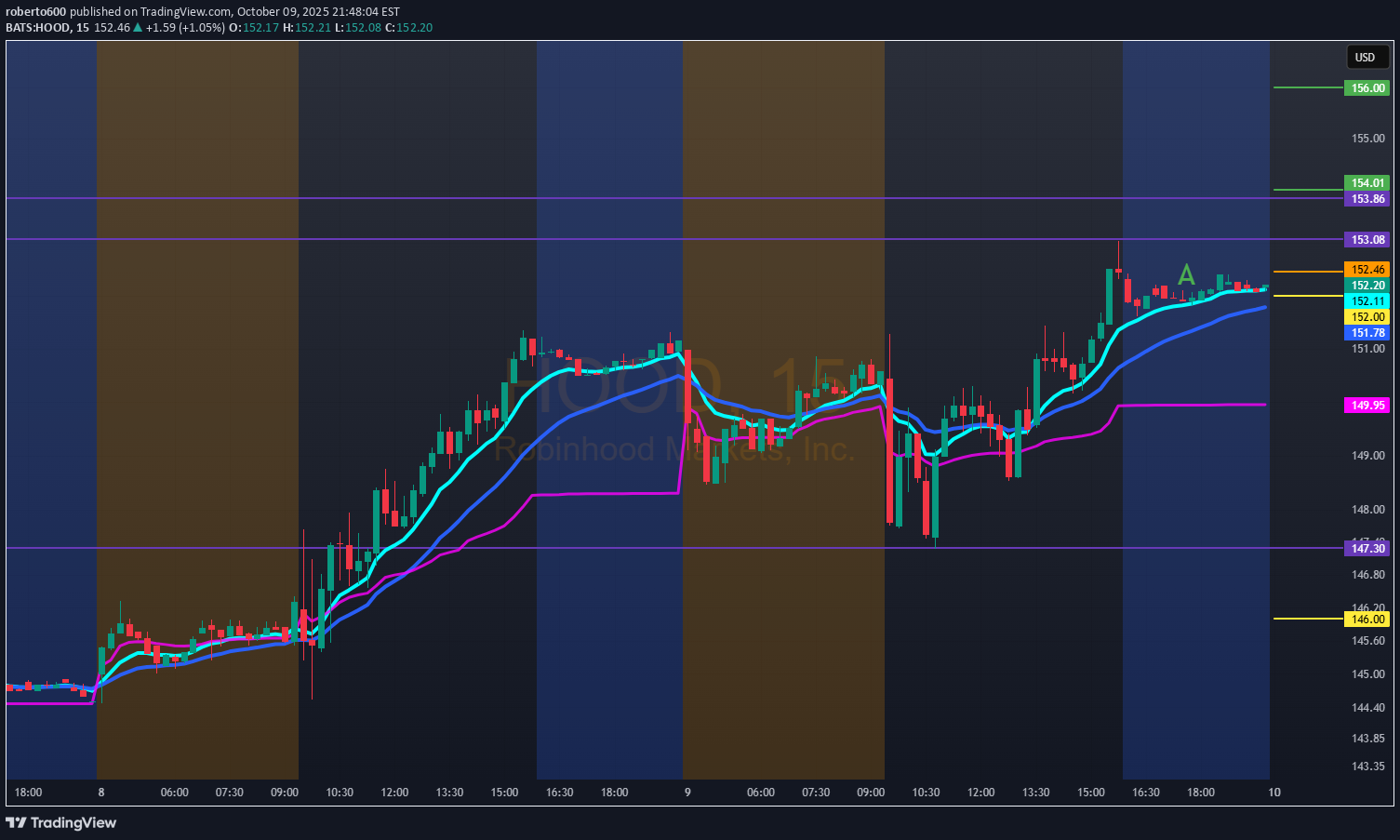
Task: Click the purple 153.86 price level label
Action: point(1367,199)
